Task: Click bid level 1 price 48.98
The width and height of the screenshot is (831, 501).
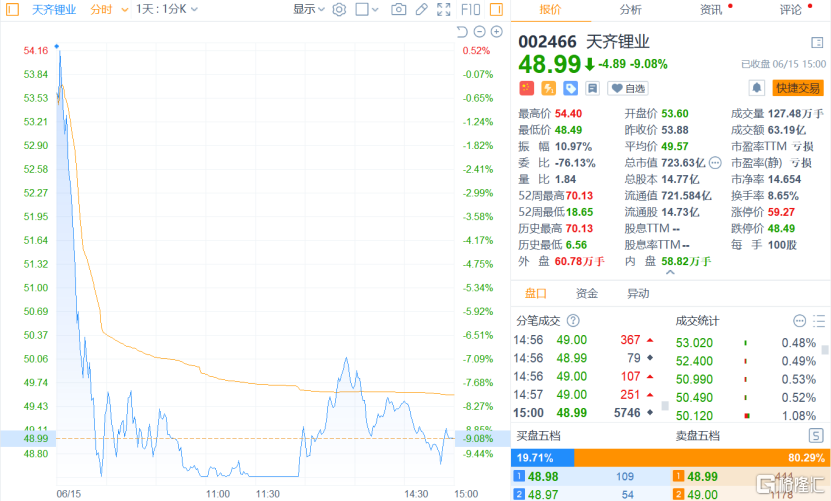Action: (543, 476)
